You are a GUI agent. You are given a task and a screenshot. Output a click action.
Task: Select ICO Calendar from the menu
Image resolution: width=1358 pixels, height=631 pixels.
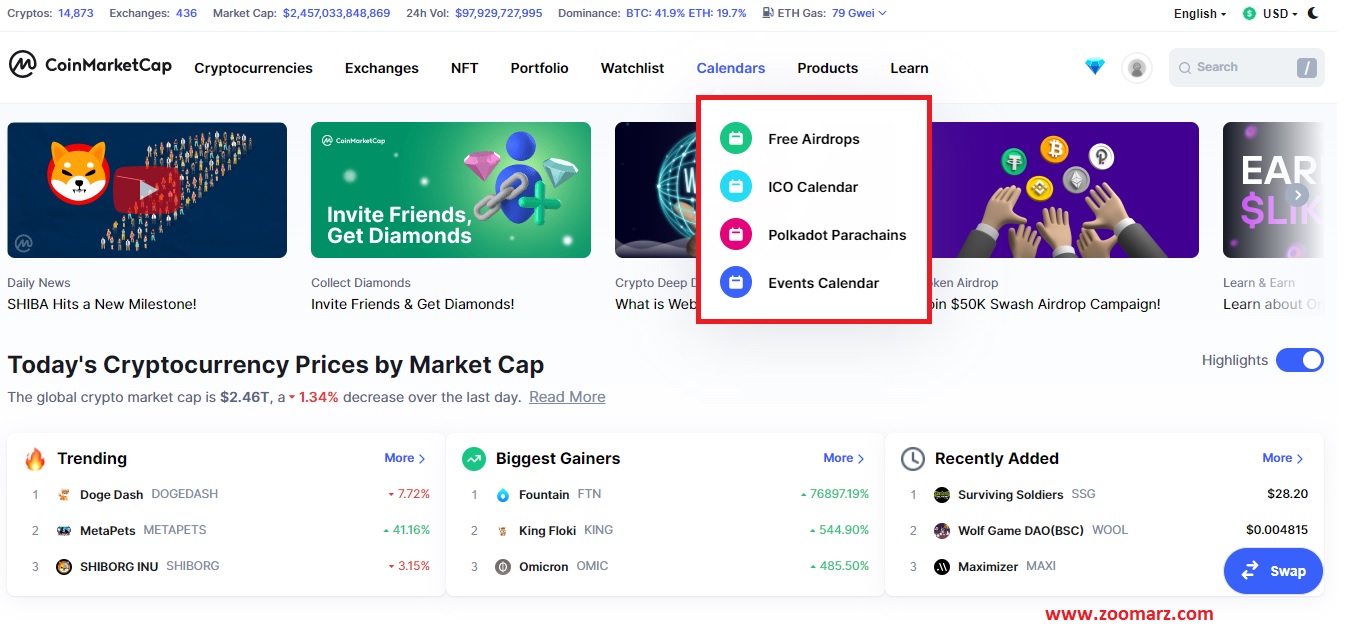(x=812, y=187)
